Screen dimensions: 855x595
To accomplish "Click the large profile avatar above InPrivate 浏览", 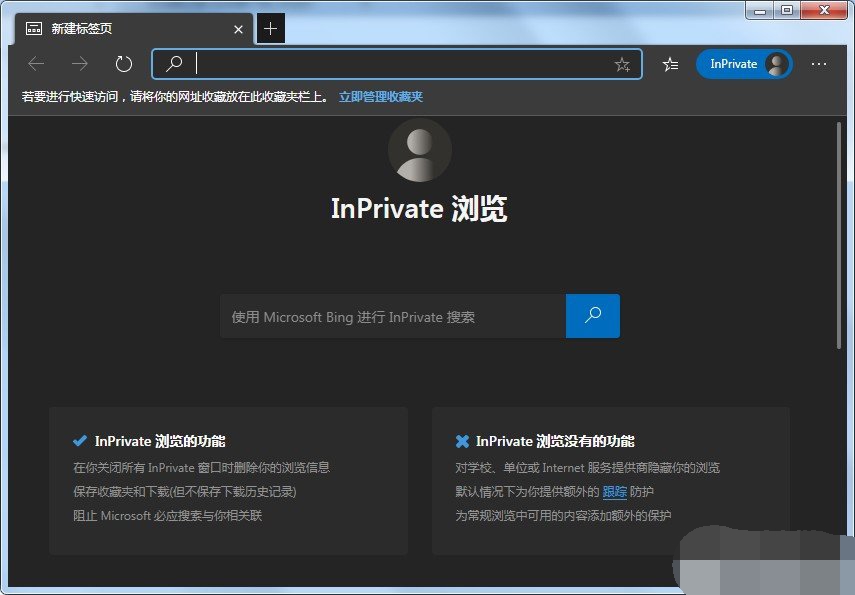I will coord(419,150).
